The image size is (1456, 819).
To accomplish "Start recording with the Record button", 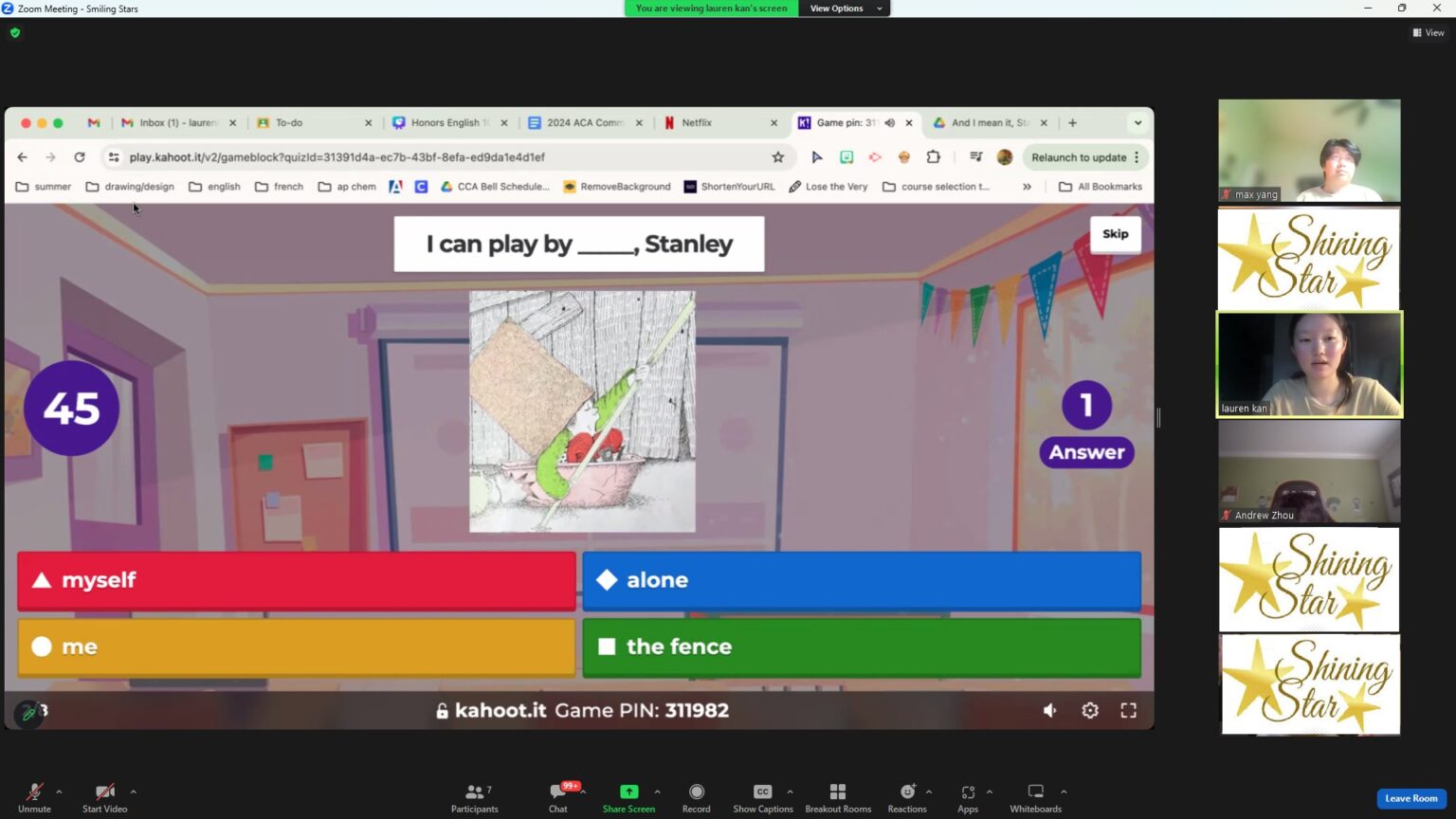I will click(696, 797).
